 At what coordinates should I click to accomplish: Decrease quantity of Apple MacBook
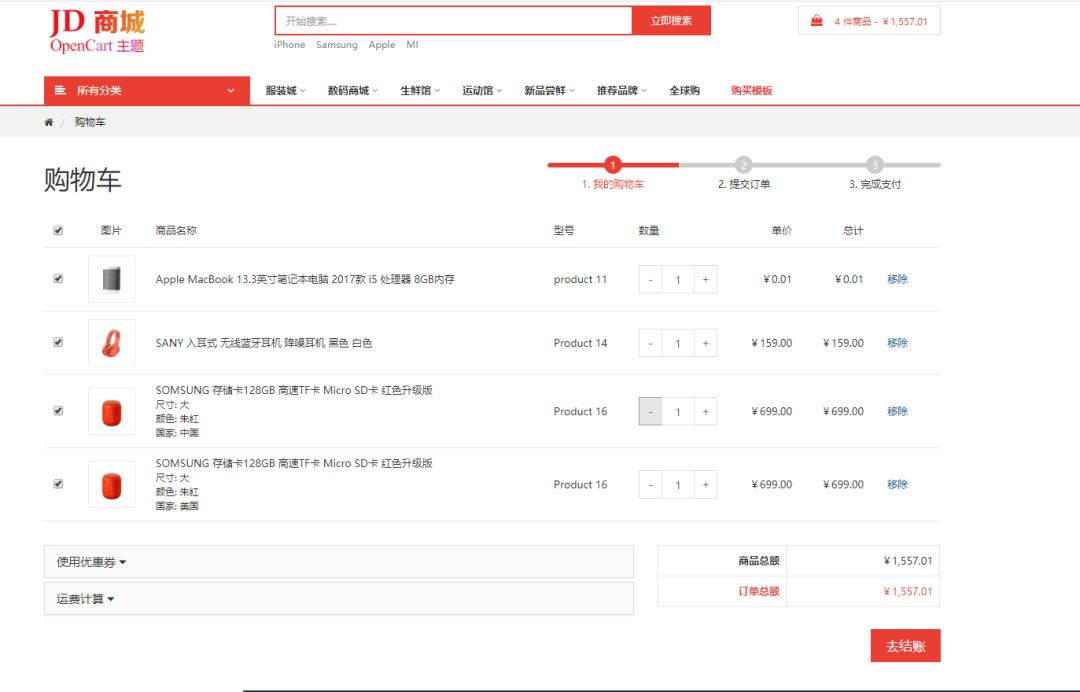click(x=650, y=280)
